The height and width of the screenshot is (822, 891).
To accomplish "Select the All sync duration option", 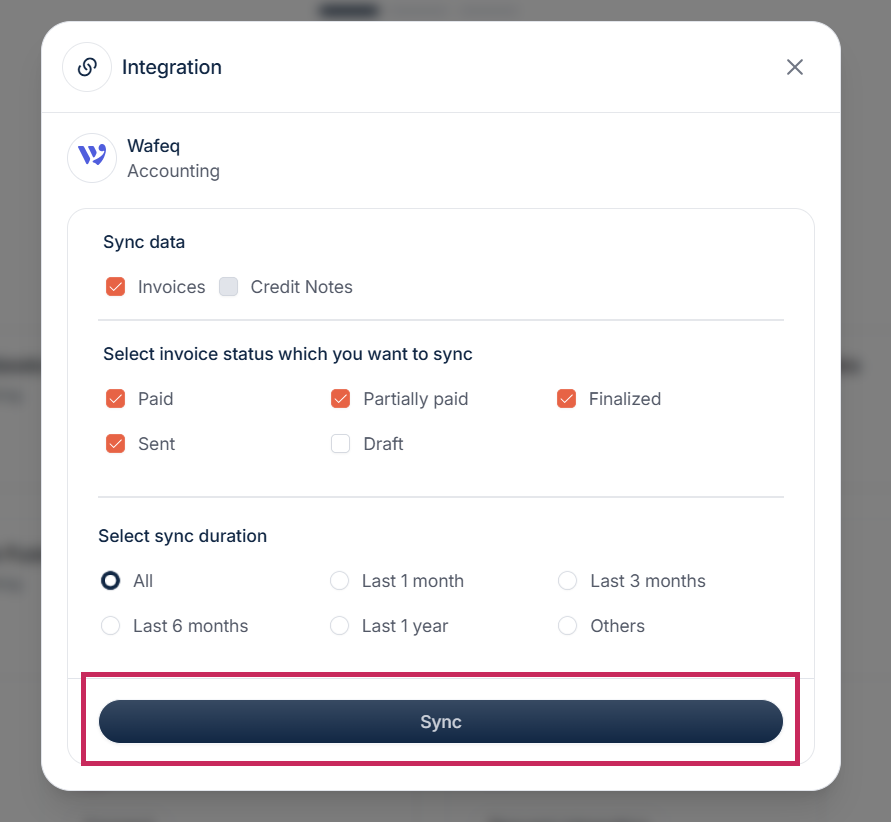I will (x=111, y=581).
